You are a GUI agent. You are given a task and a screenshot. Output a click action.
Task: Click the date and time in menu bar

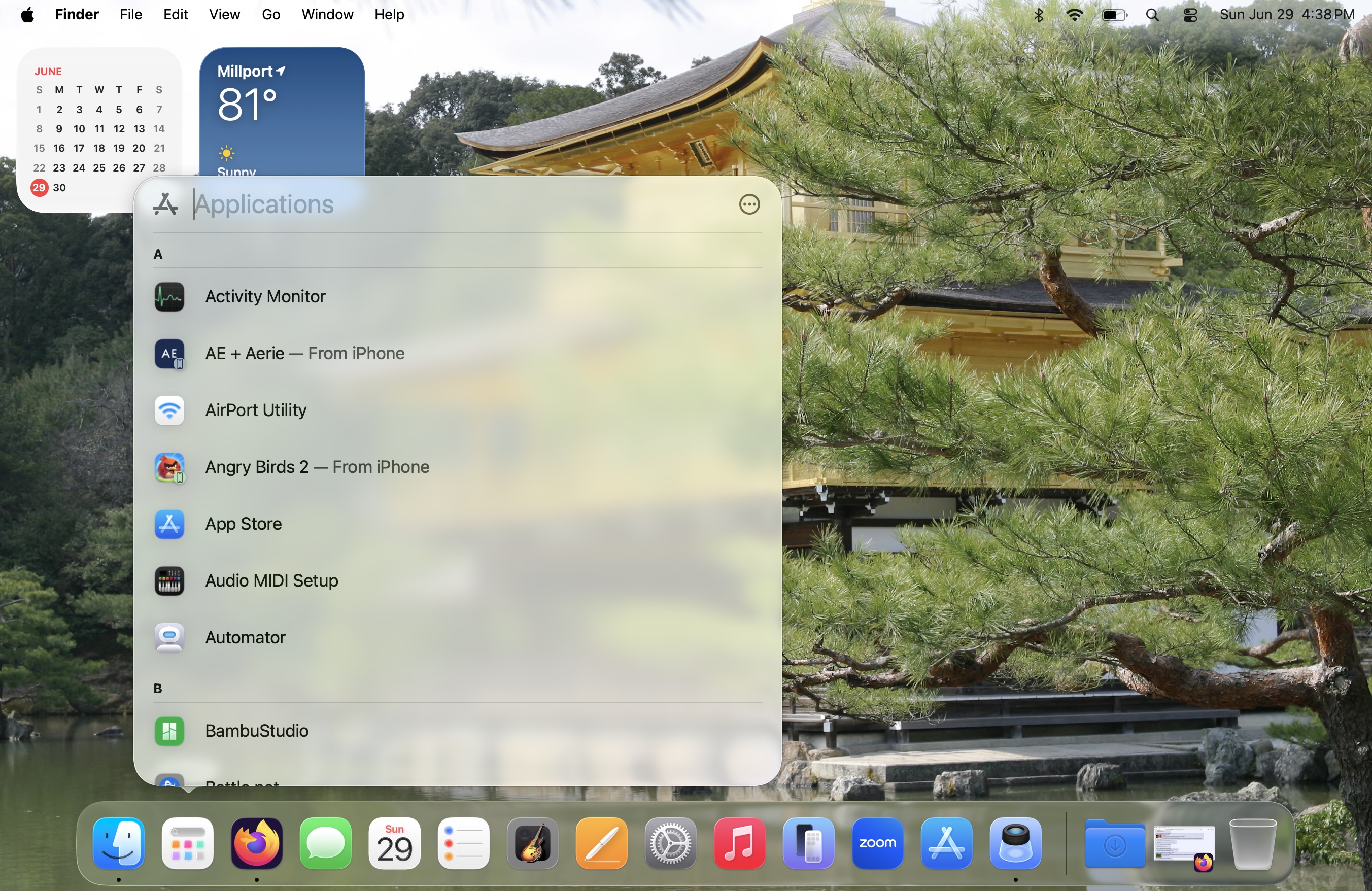point(1287,14)
